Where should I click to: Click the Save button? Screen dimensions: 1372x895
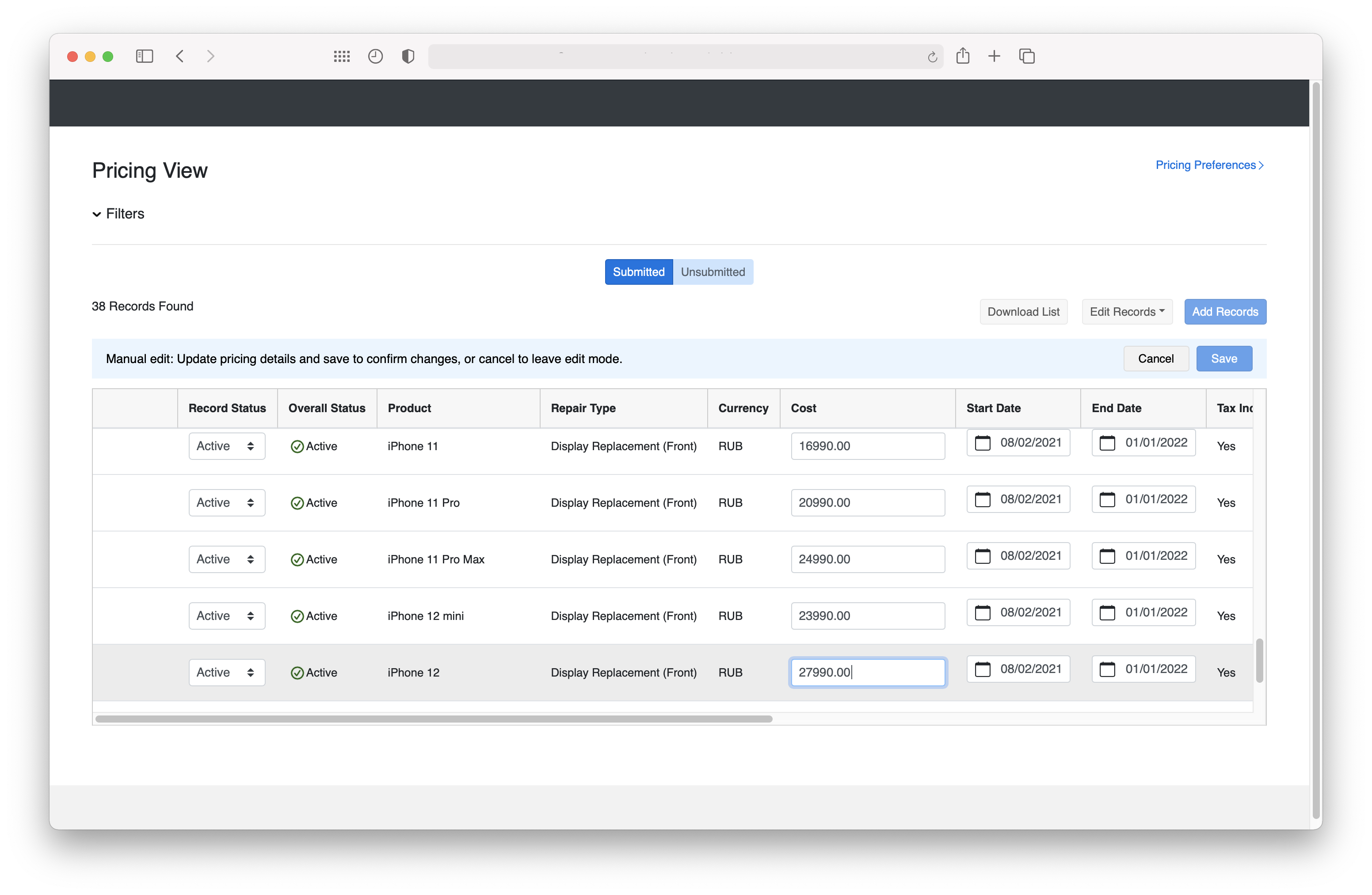[x=1224, y=359]
